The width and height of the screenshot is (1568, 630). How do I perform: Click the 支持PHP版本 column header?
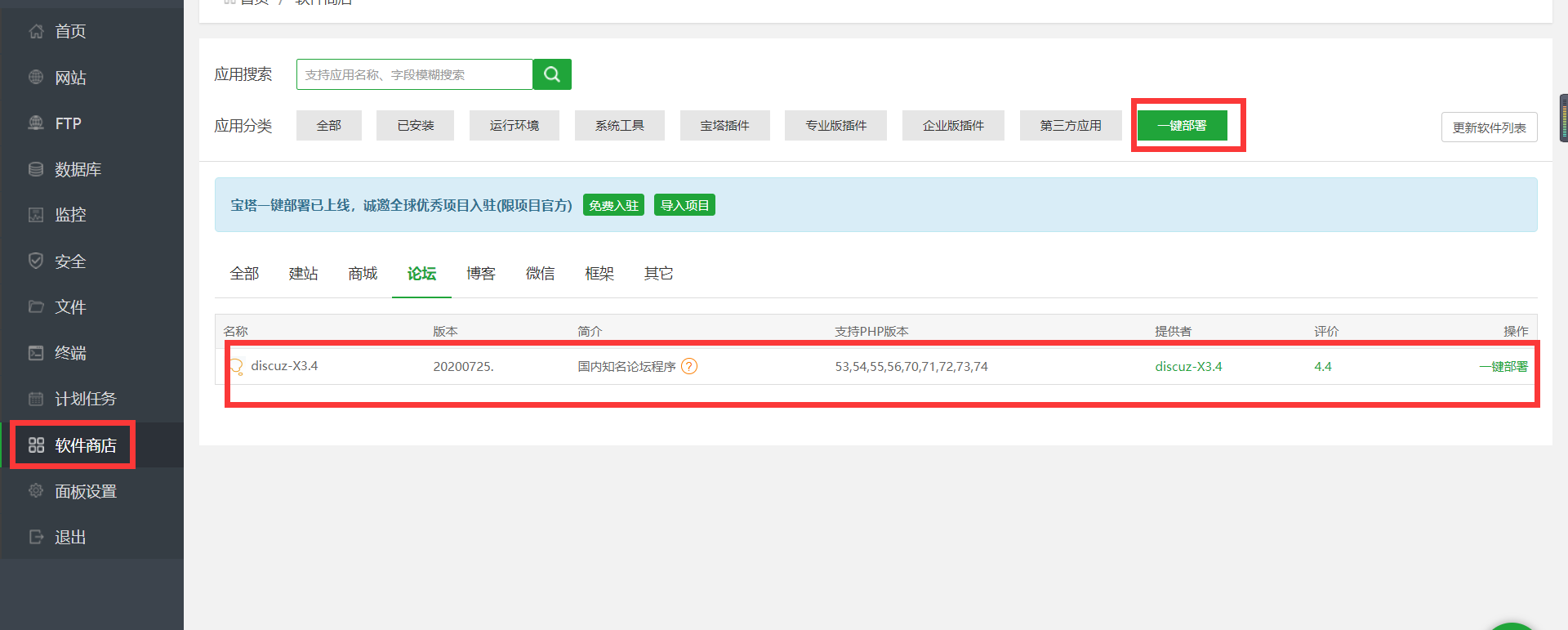point(871,331)
